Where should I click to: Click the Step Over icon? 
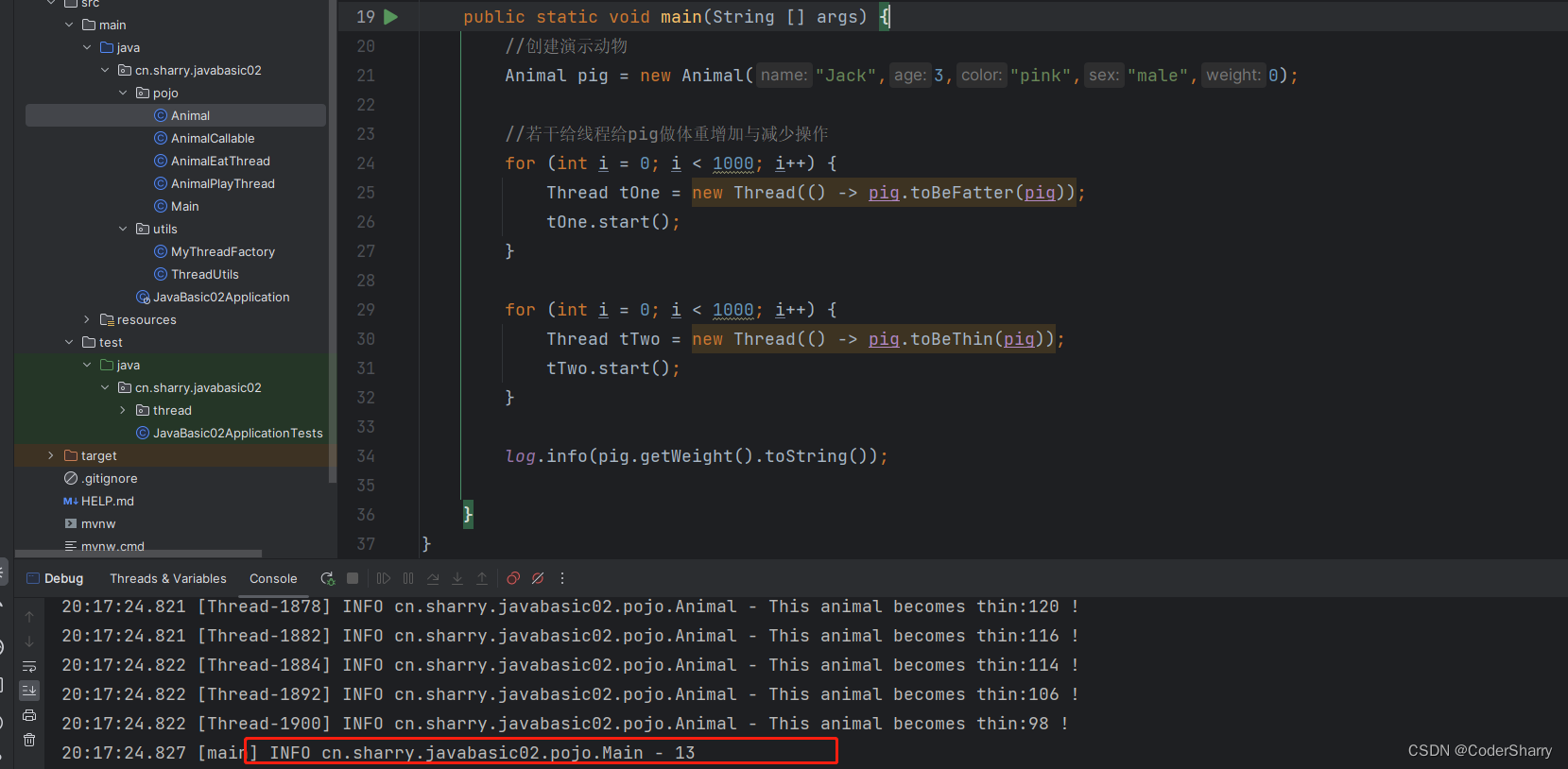[433, 578]
